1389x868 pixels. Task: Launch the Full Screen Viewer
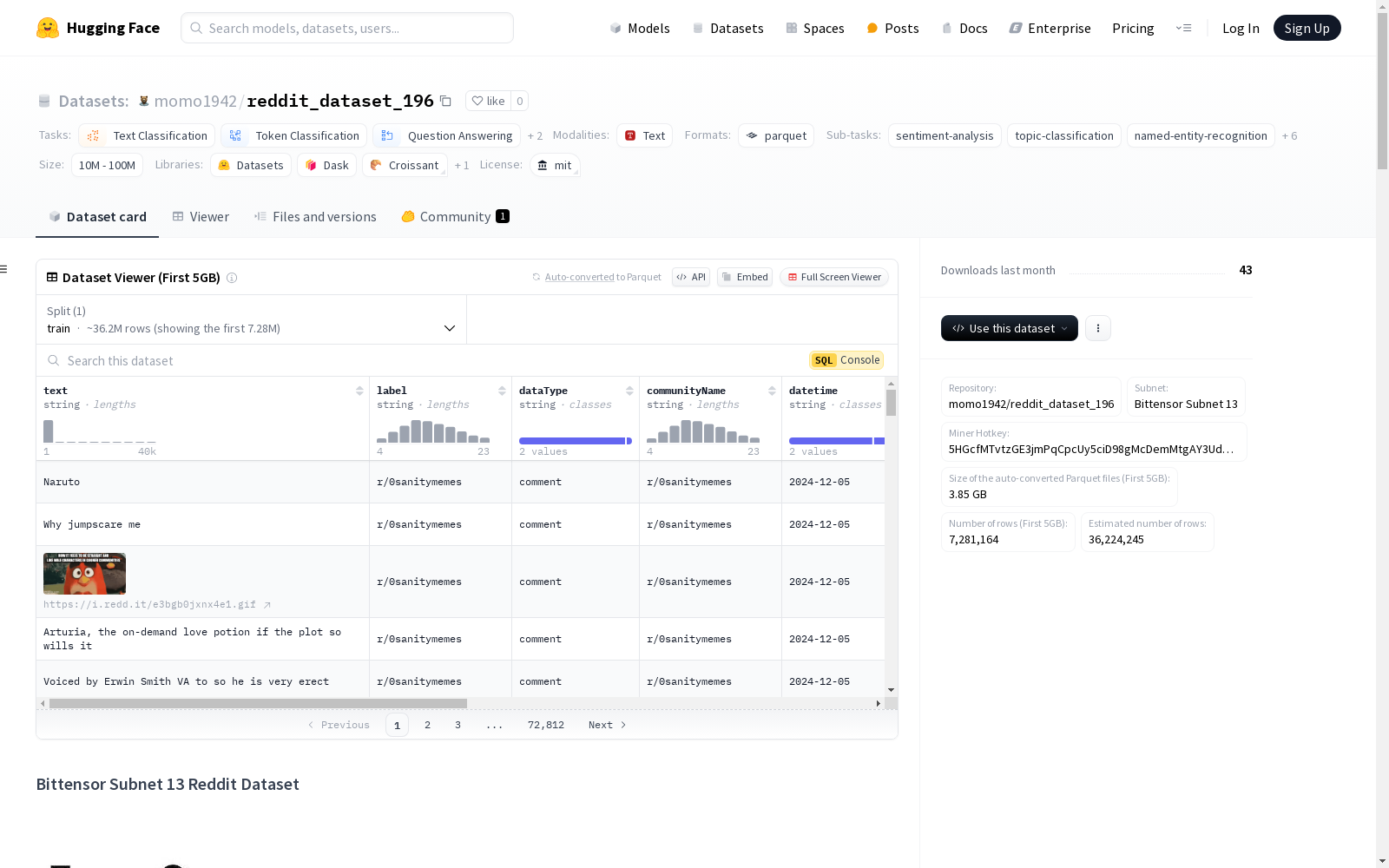(833, 277)
